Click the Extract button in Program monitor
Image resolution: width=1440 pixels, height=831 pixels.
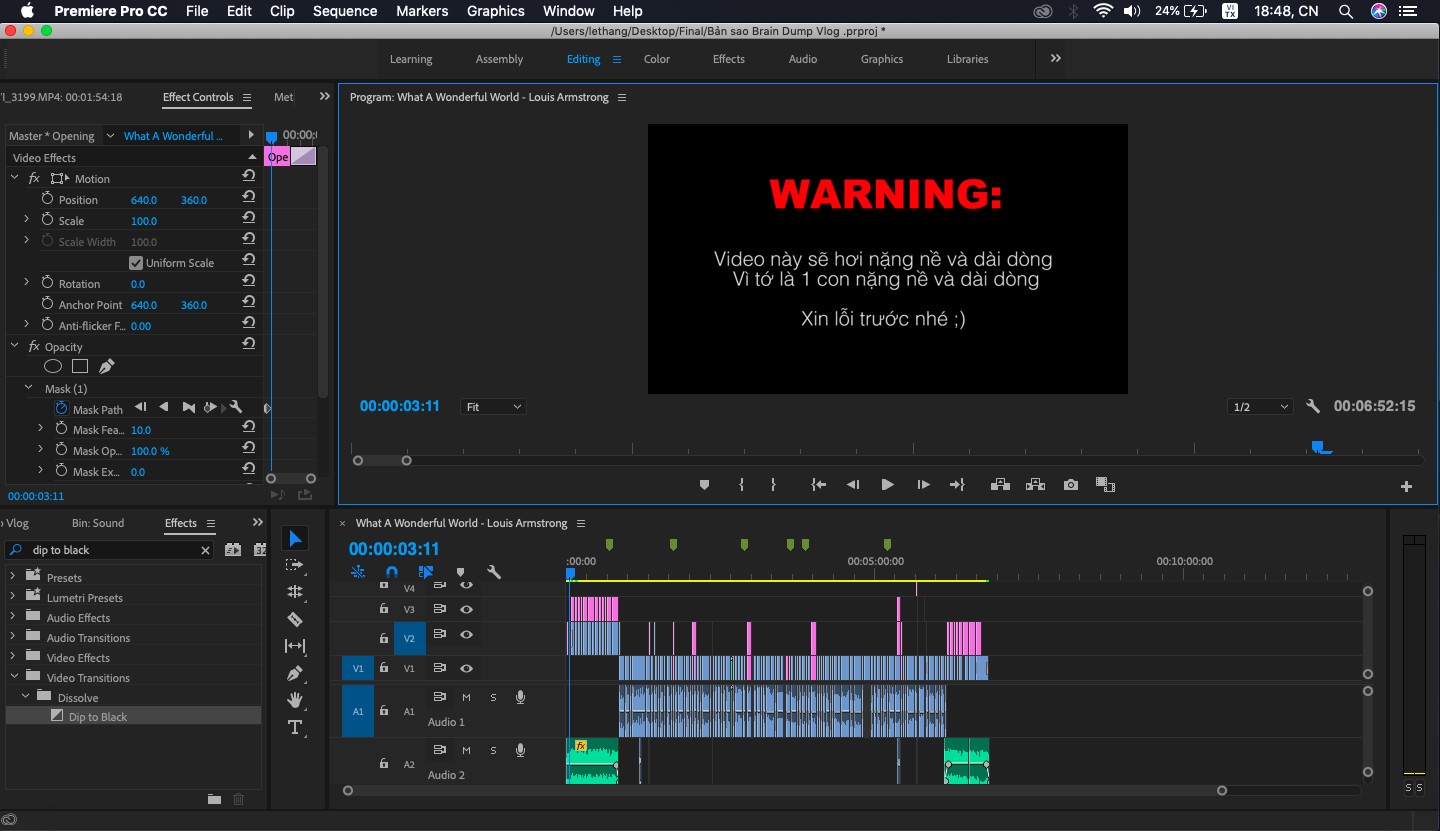1035,485
